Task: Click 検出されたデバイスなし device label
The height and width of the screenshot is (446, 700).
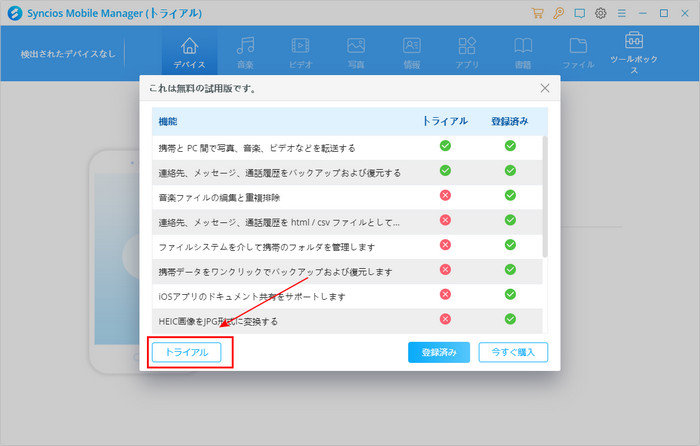Action: tap(68, 54)
